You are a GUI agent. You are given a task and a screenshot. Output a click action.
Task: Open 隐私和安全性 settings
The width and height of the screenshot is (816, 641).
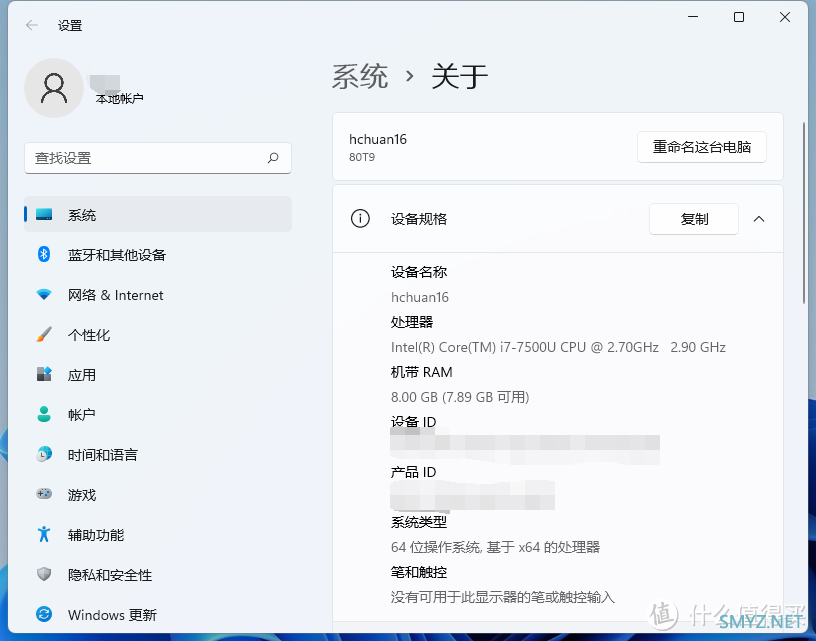158,574
